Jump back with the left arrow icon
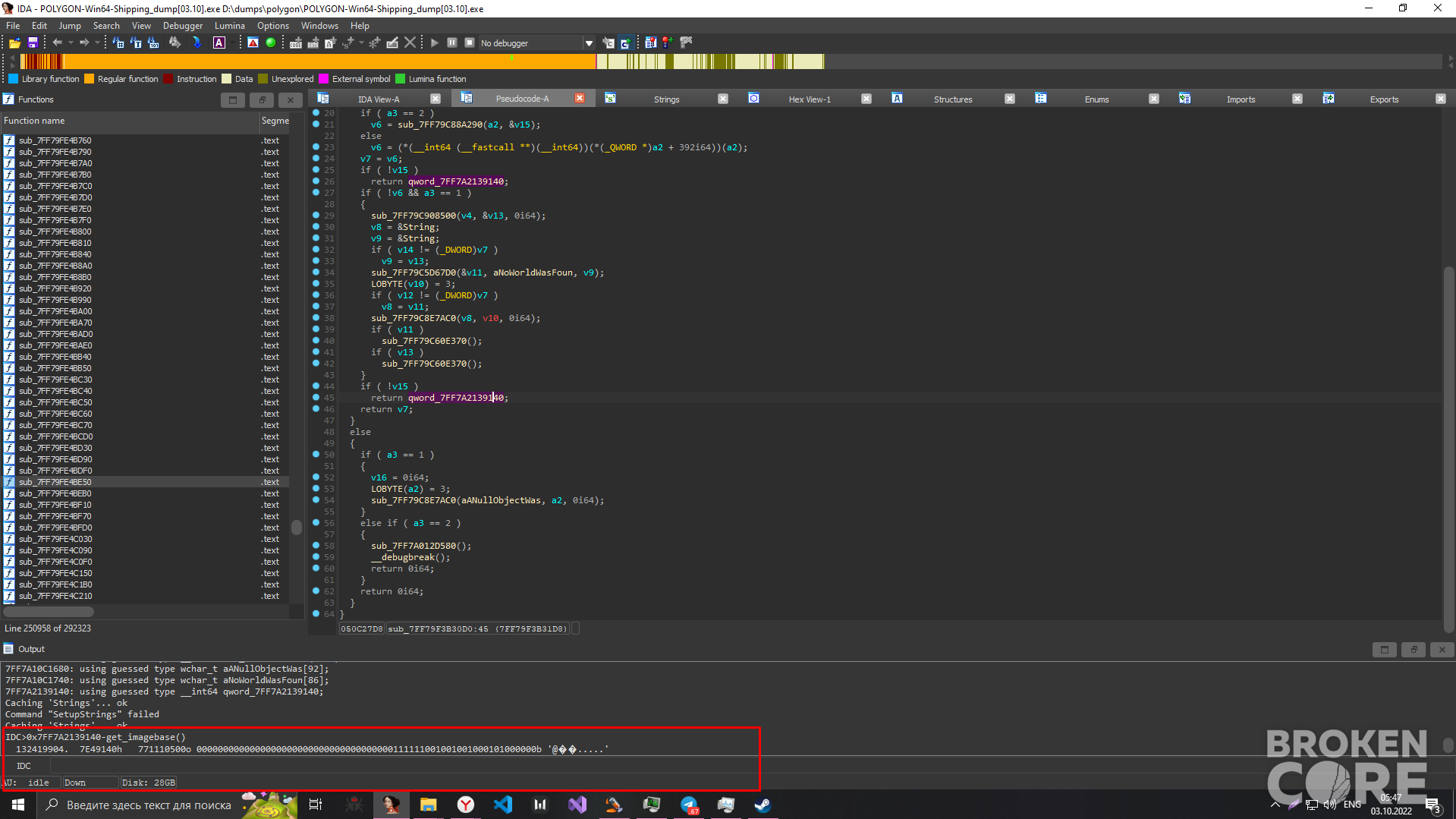The width and height of the screenshot is (1456, 819). coord(57,43)
